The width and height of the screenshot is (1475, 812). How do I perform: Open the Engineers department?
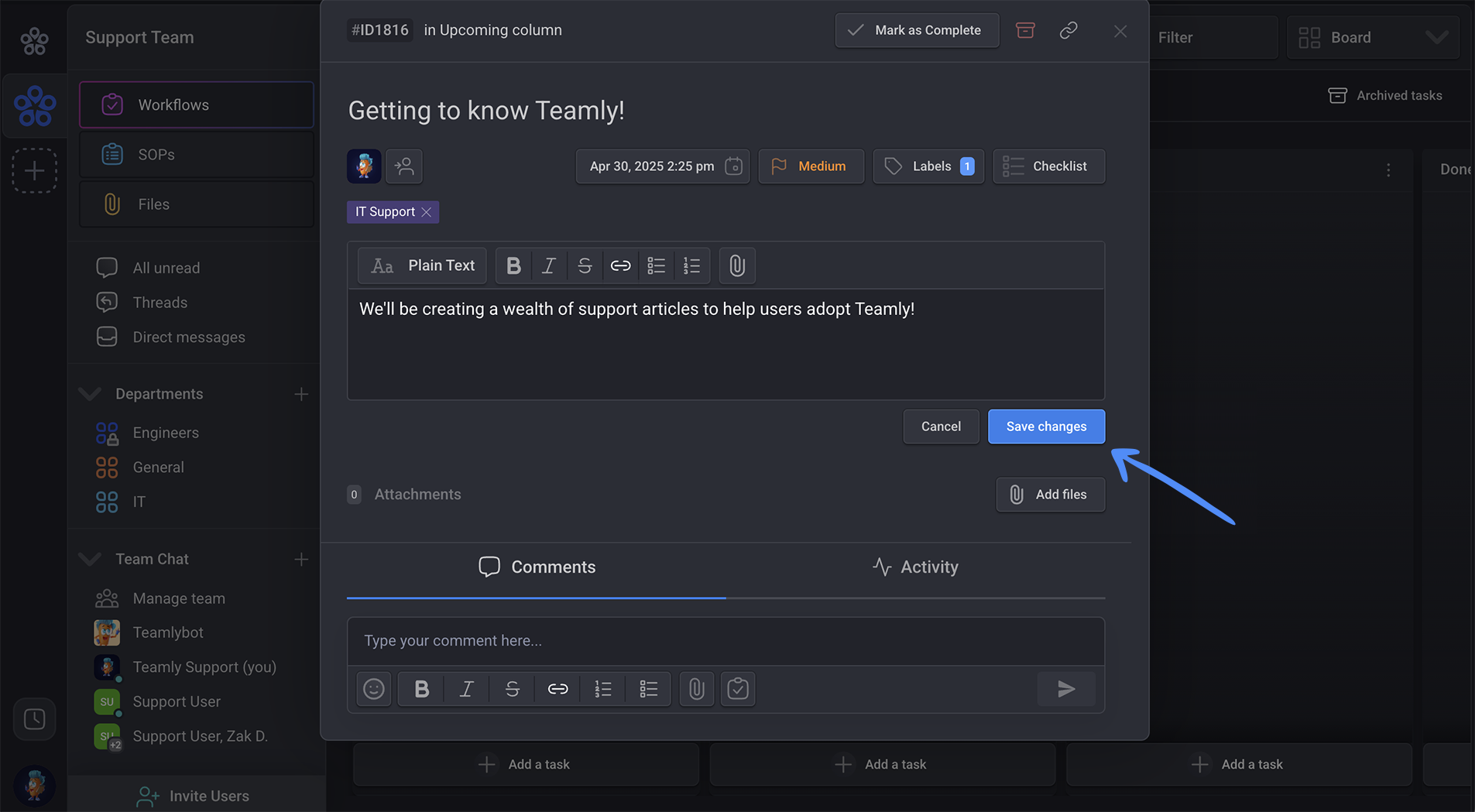tap(165, 433)
